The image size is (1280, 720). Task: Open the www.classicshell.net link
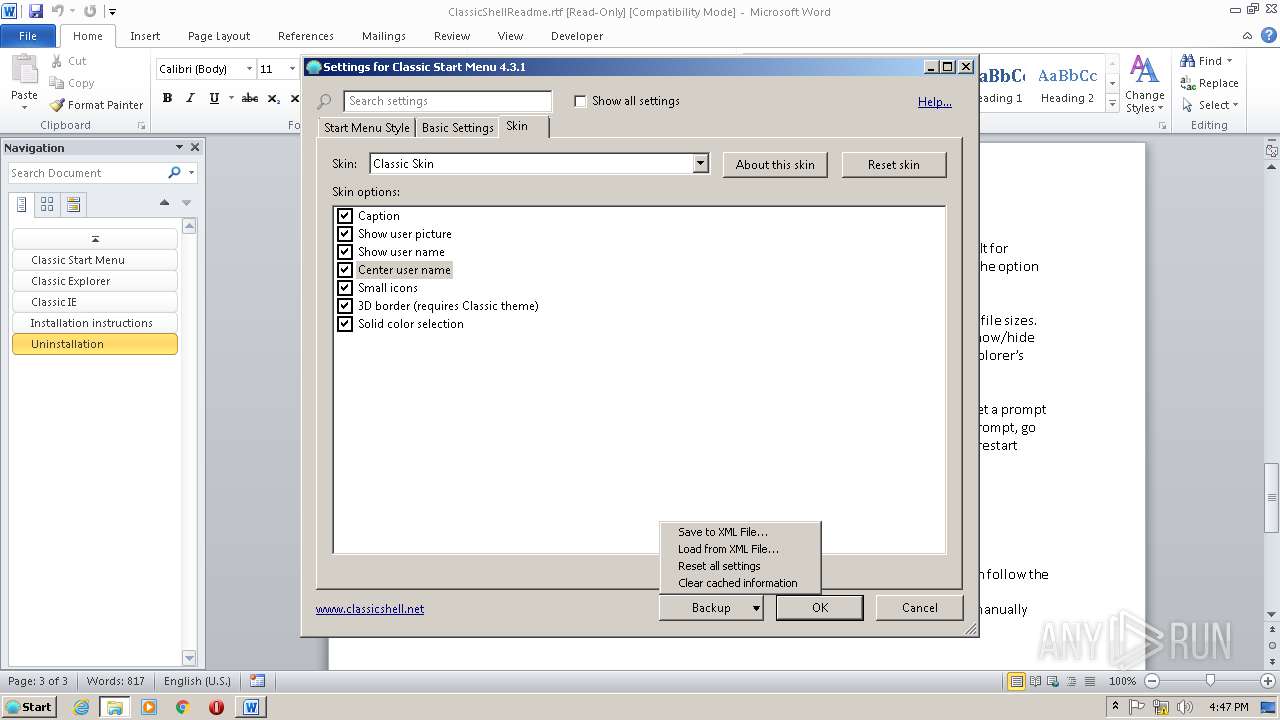click(x=370, y=609)
